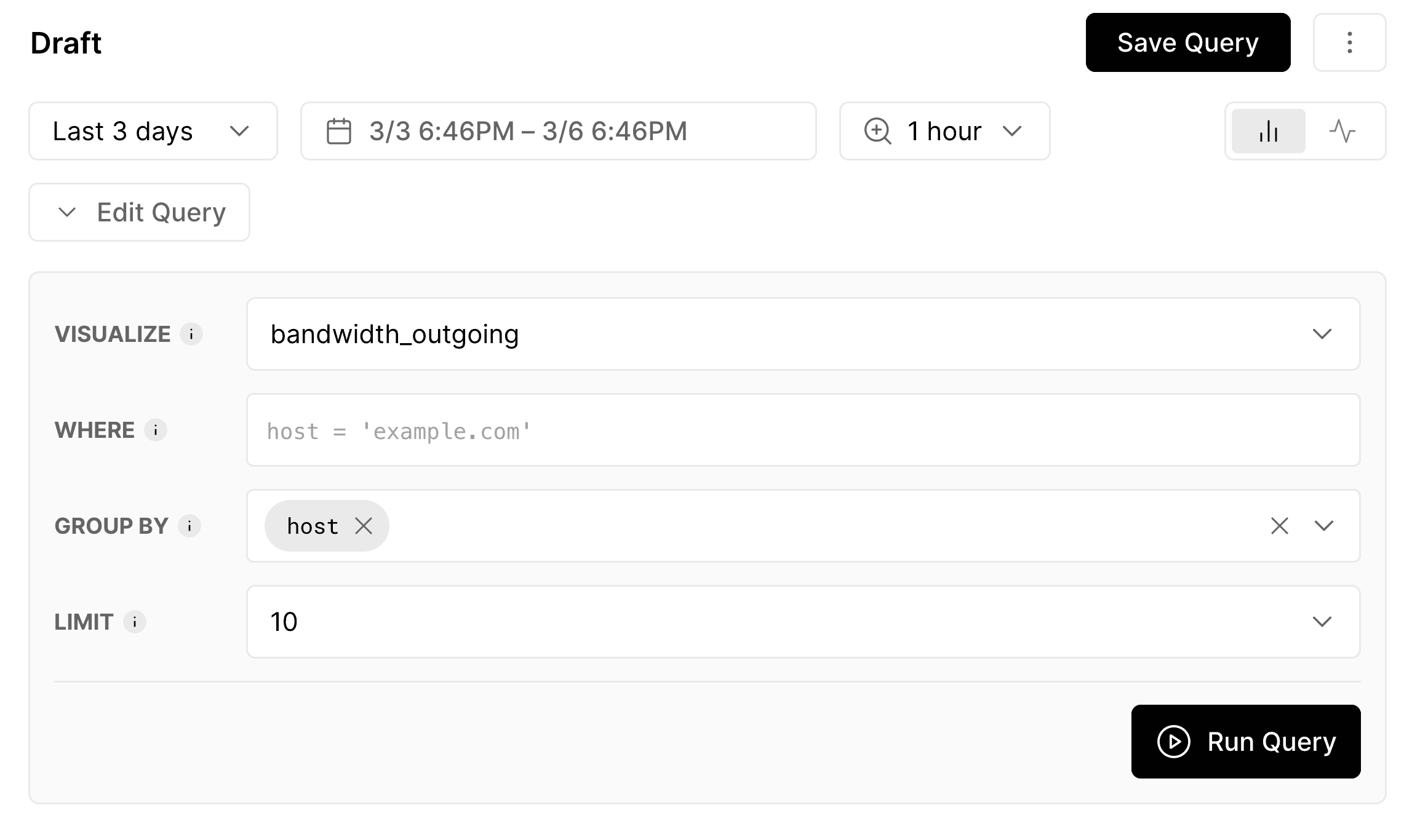
Task: Select the Draft query title area
Action: (65, 42)
